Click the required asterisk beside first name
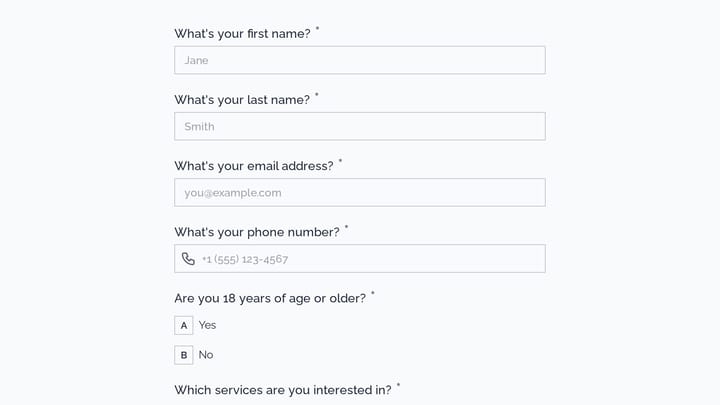This screenshot has width=720, height=405. (317, 29)
